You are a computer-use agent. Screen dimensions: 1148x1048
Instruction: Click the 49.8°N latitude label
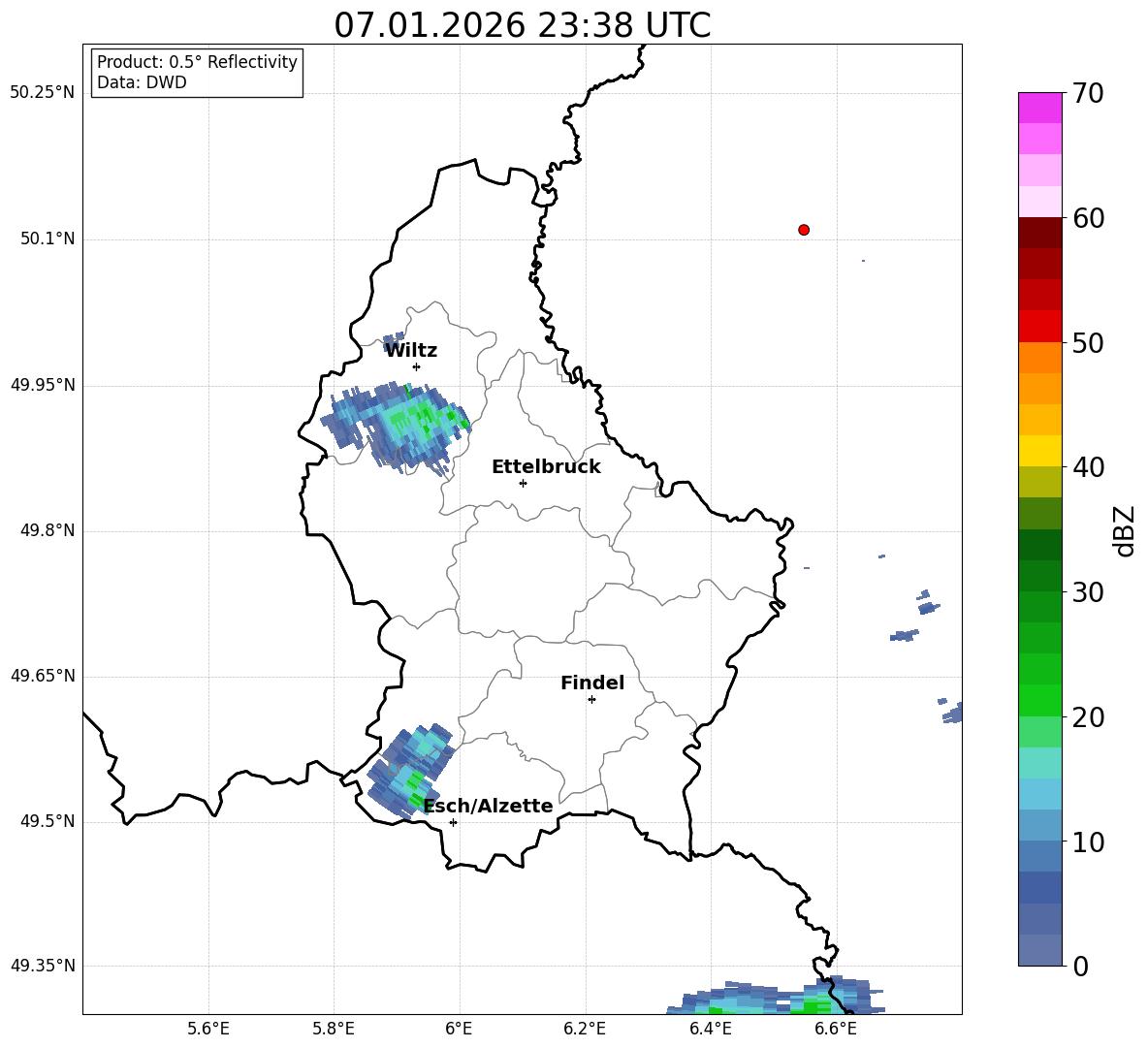(48, 530)
